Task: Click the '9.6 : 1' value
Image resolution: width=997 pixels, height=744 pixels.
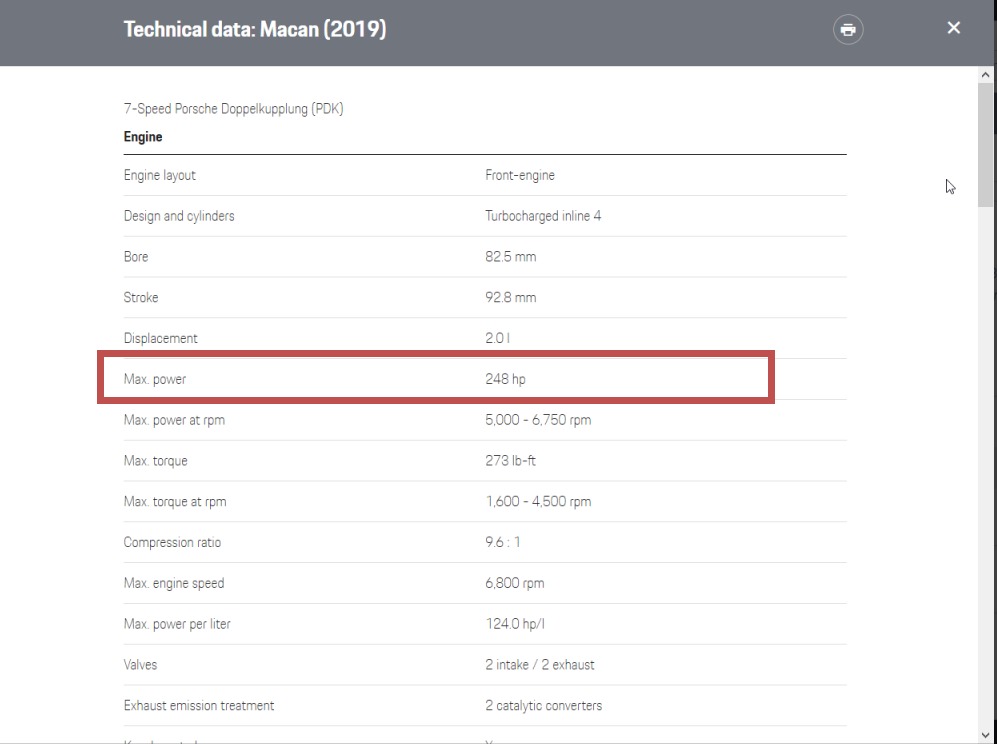Action: [502, 542]
